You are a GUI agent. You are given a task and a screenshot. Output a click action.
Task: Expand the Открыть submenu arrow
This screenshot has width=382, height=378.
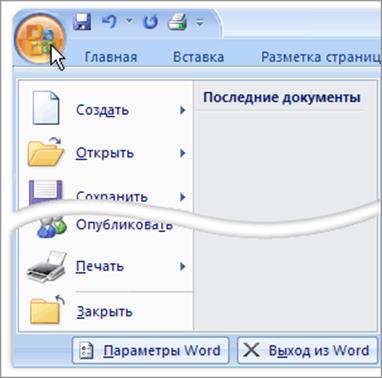tap(182, 153)
